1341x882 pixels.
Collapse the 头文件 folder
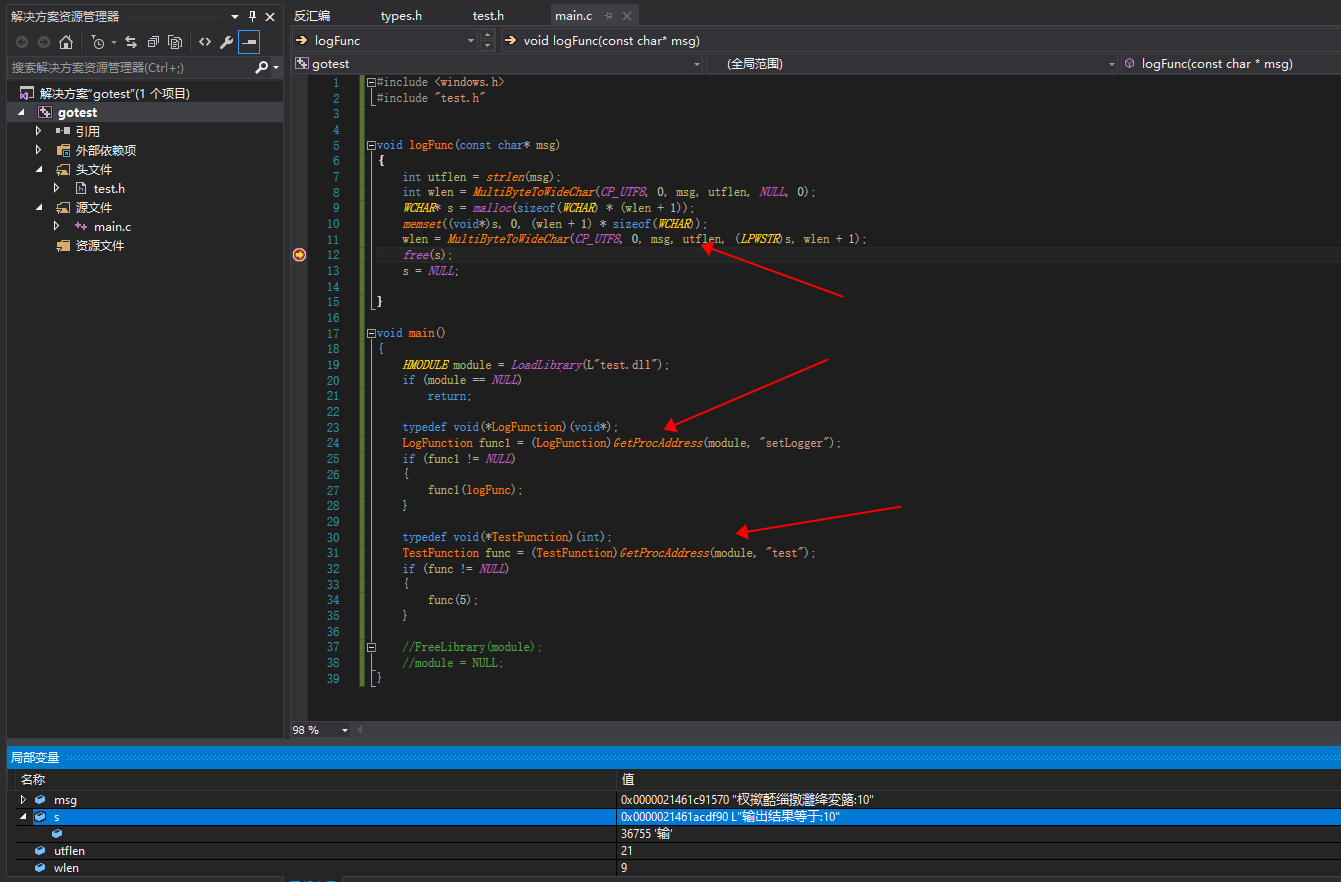point(39,169)
